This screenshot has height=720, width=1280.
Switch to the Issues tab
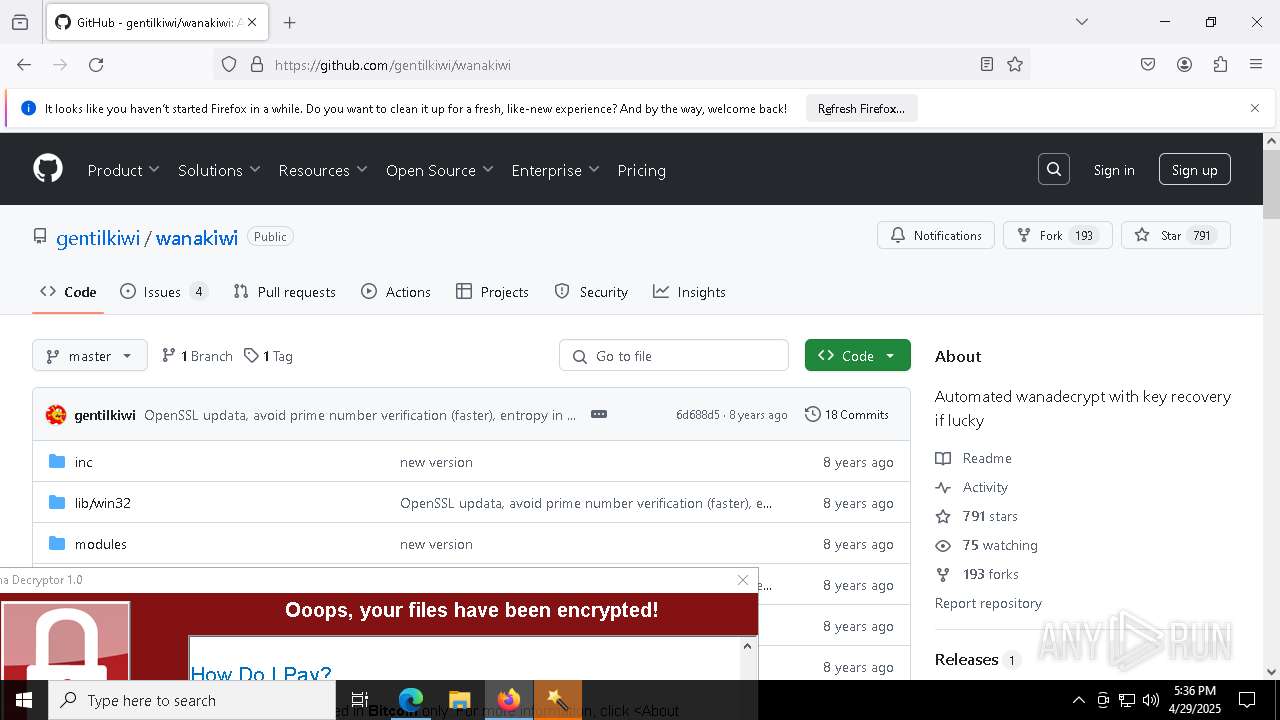point(164,292)
